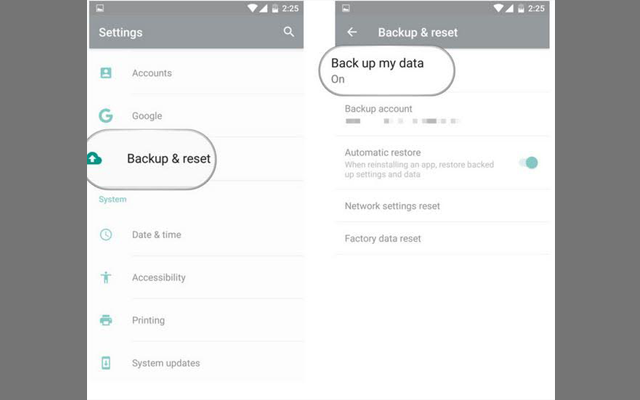Open Date & time settings
640x400 pixels.
(157, 235)
